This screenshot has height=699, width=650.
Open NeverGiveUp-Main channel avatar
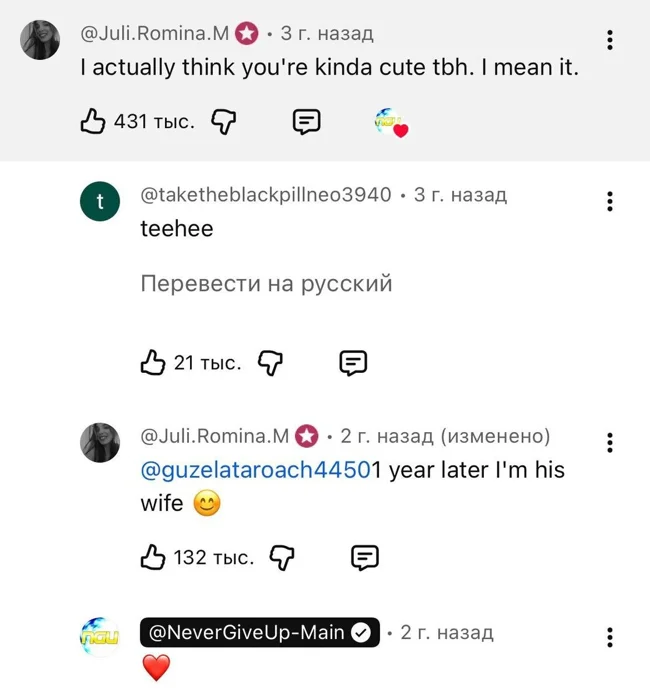[x=99, y=637]
